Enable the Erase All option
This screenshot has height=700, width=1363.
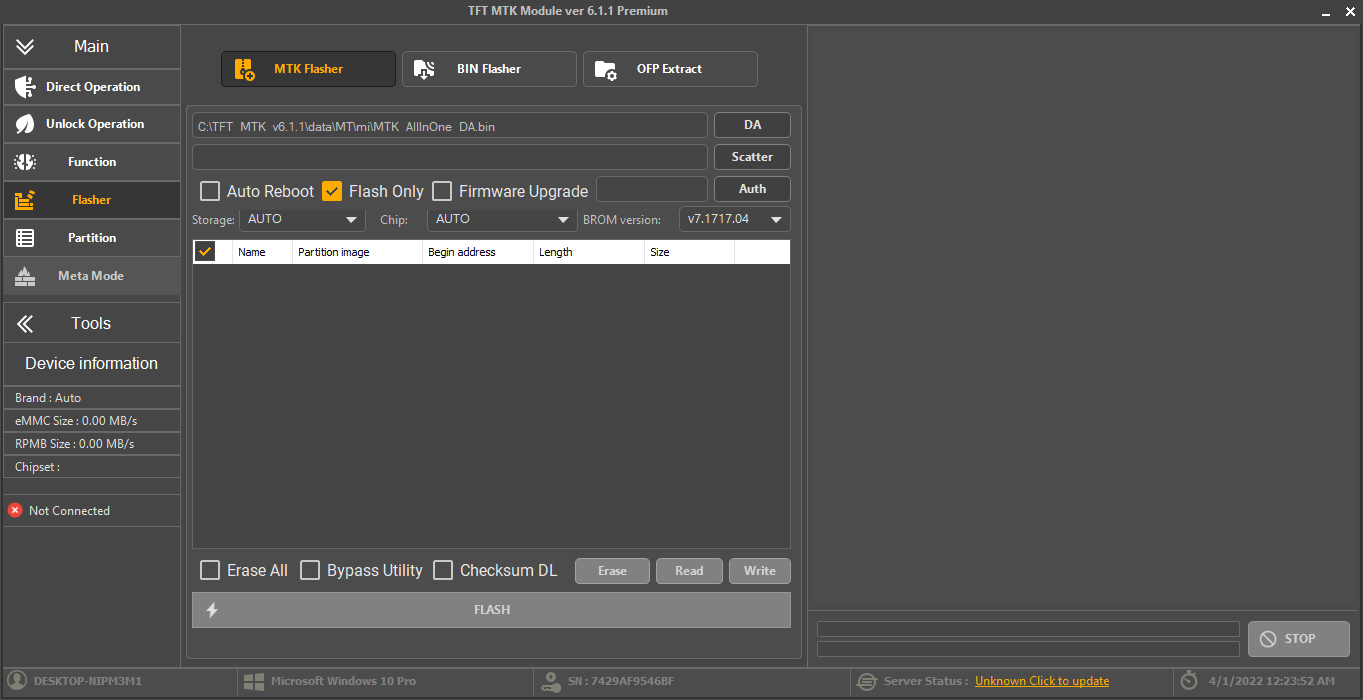(210, 570)
